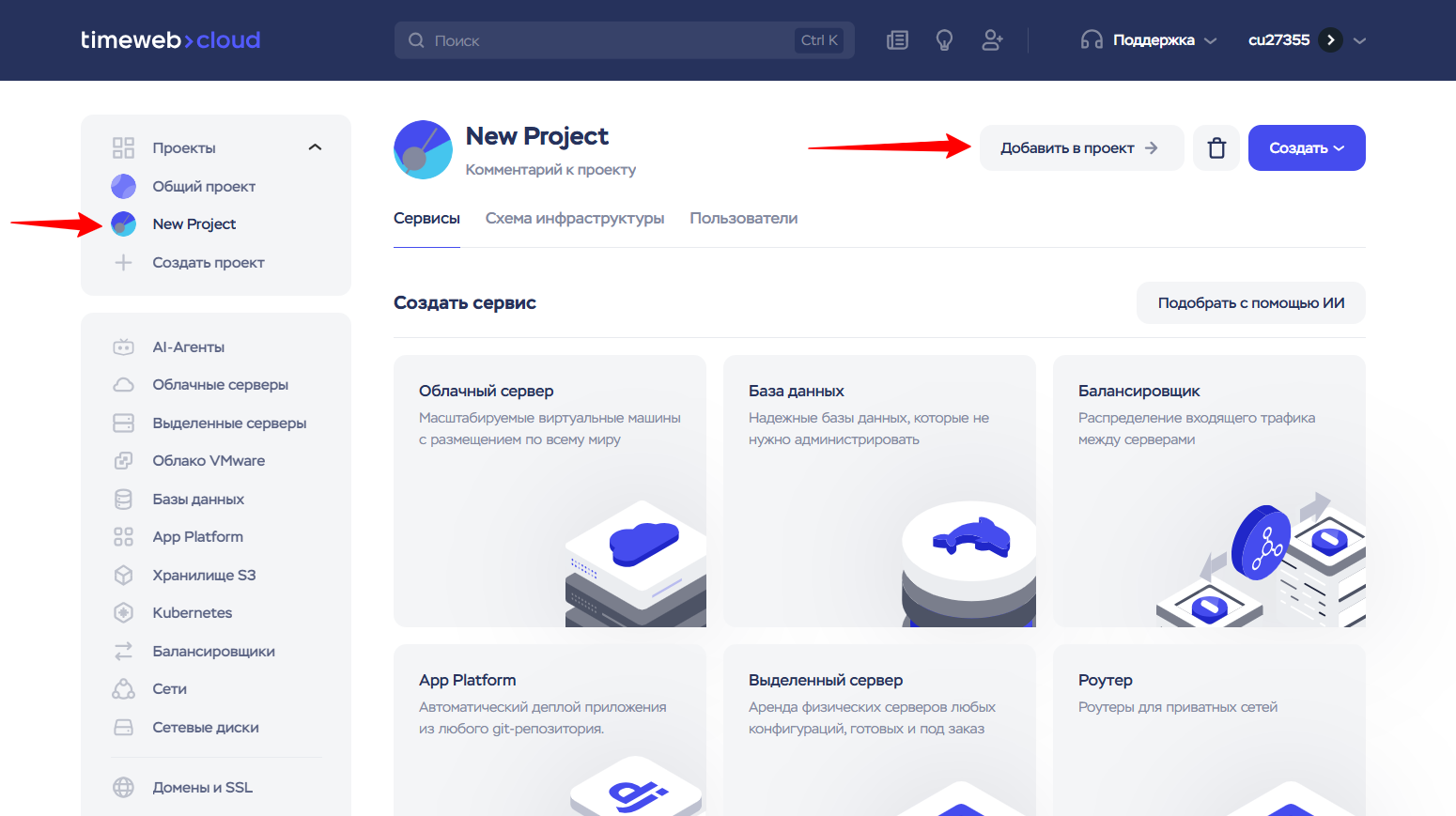
Task: Choose the База данных service card
Action: coord(878,490)
